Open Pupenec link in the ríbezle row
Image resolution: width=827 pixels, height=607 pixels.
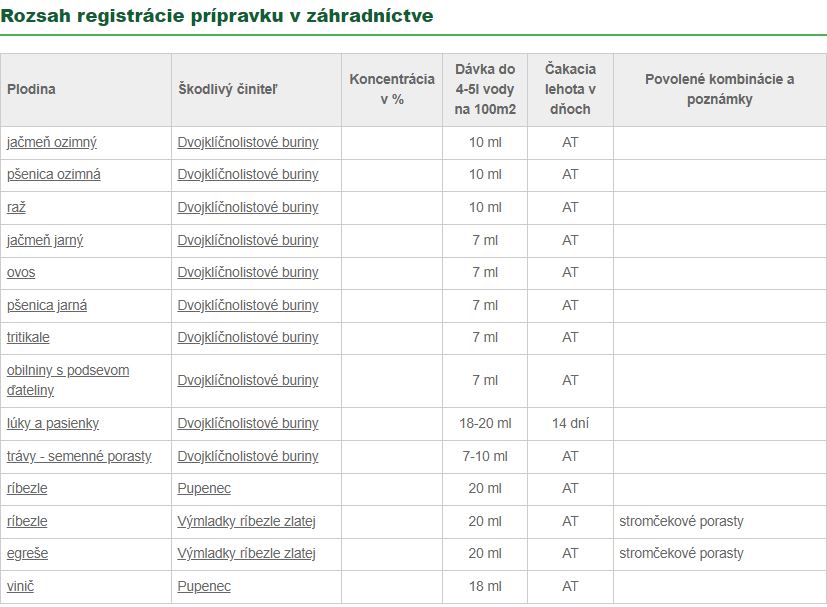coord(204,489)
